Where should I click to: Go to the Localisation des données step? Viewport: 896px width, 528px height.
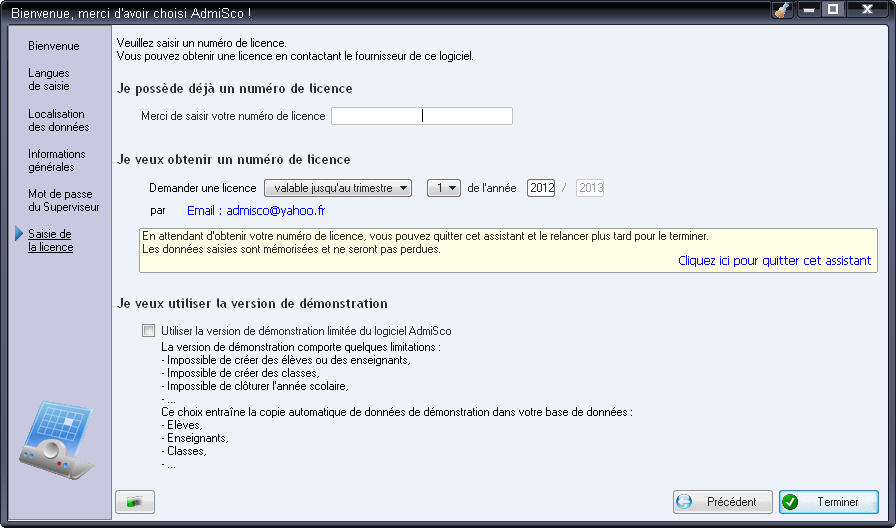(x=59, y=120)
